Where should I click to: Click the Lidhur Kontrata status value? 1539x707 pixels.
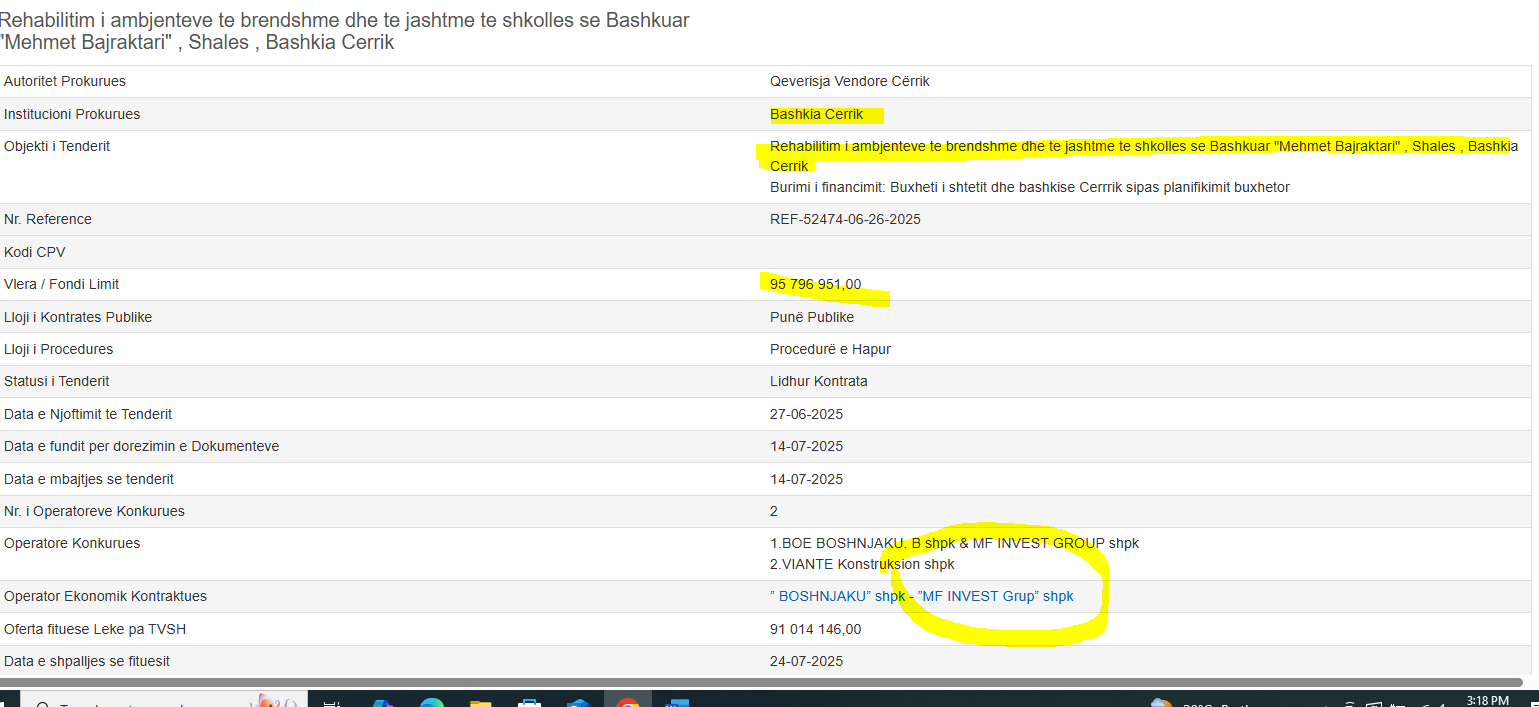818,381
